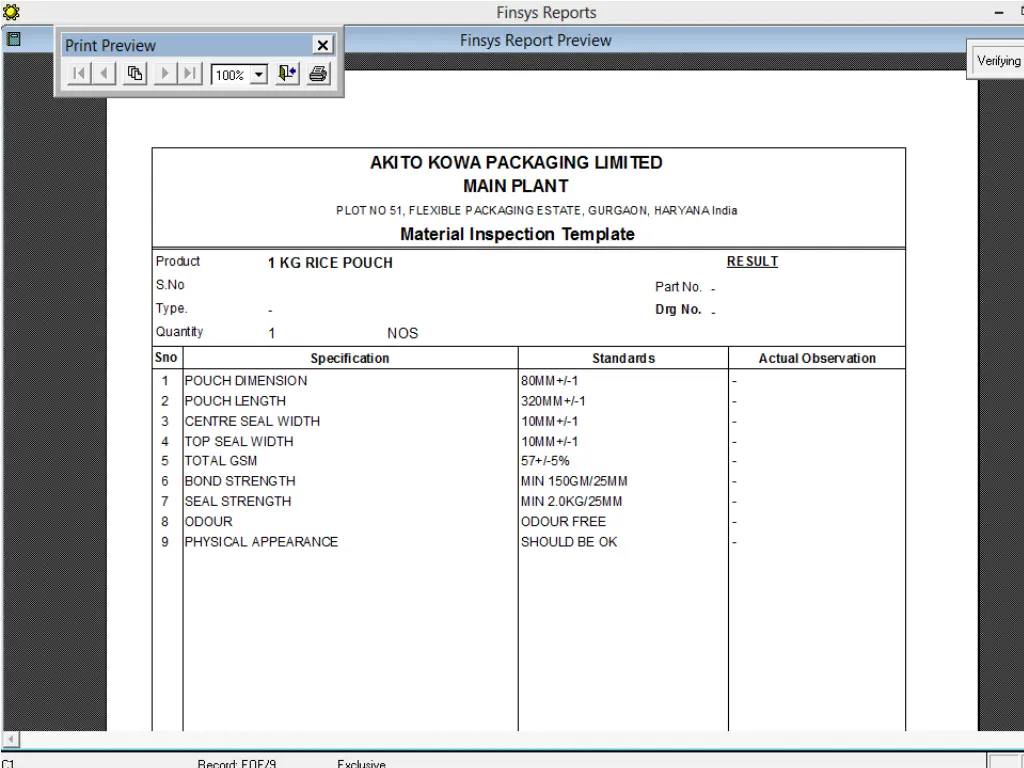Click the Product label
Viewport: 1024px width, 768px height.
click(x=178, y=261)
